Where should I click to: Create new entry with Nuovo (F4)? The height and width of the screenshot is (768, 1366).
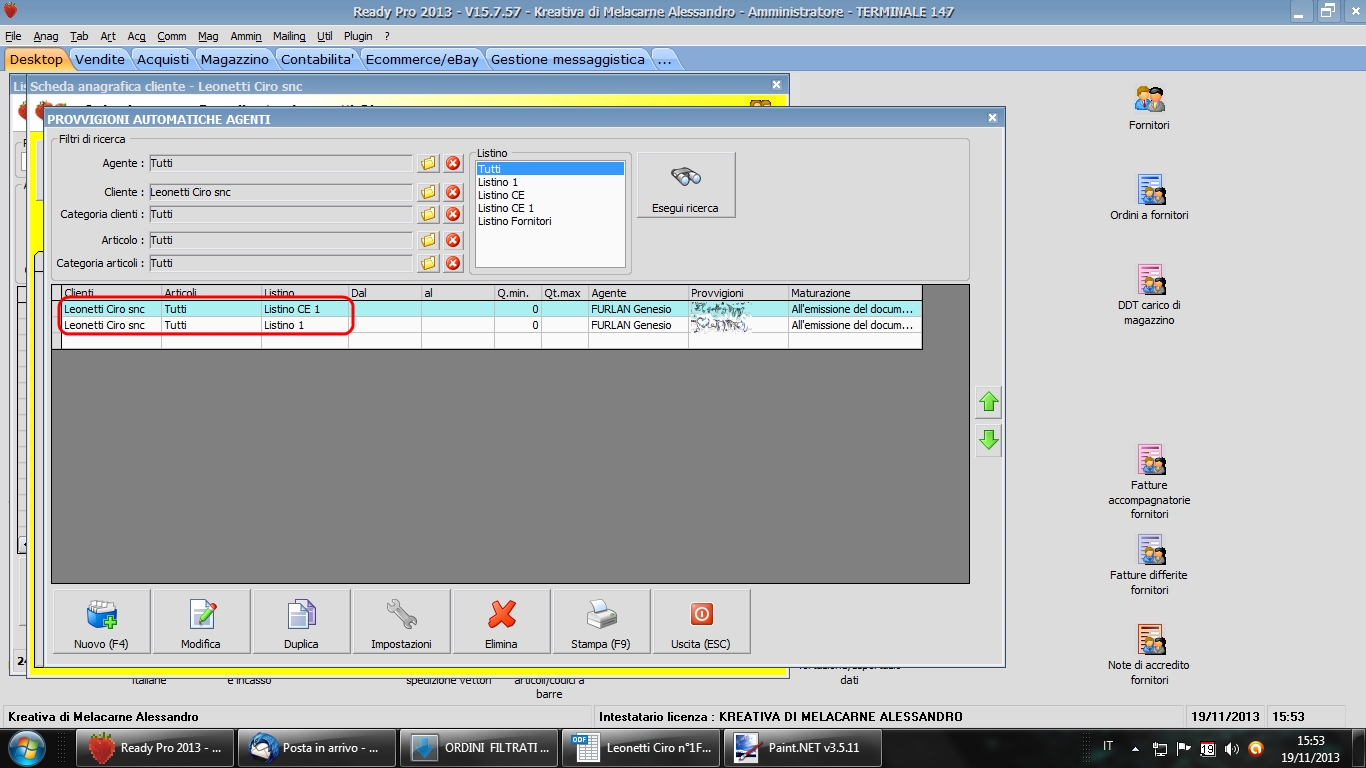pos(101,621)
